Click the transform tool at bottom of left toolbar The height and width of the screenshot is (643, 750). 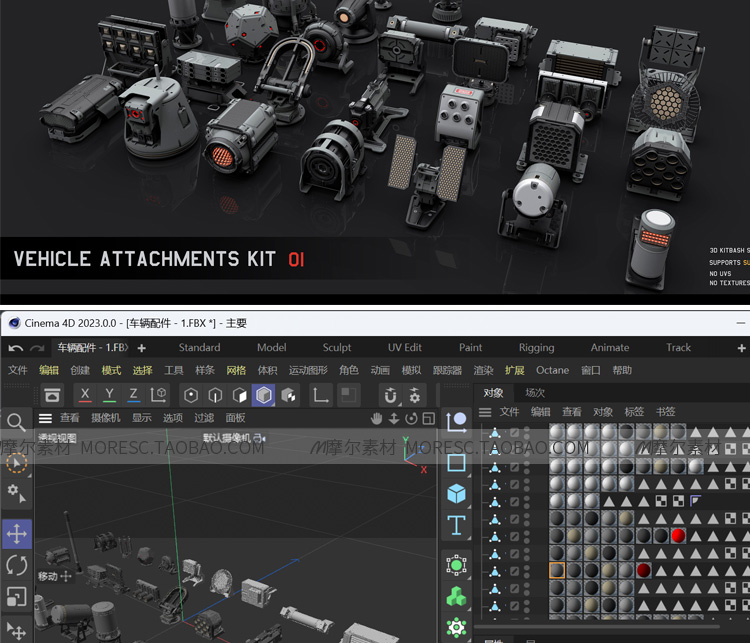pyautogui.click(x=16, y=630)
